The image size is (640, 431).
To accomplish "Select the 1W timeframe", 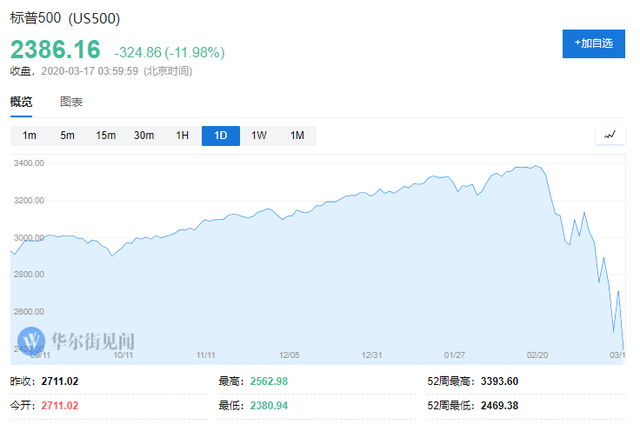I will pyautogui.click(x=259, y=136).
